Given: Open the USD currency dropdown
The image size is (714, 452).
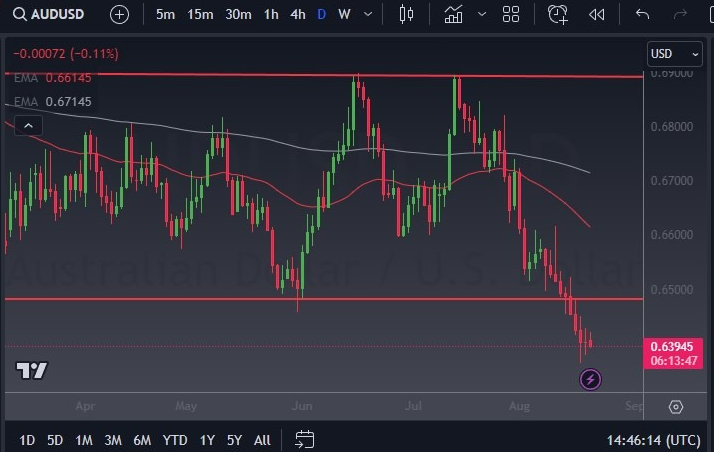Looking at the screenshot, I should (x=675, y=54).
